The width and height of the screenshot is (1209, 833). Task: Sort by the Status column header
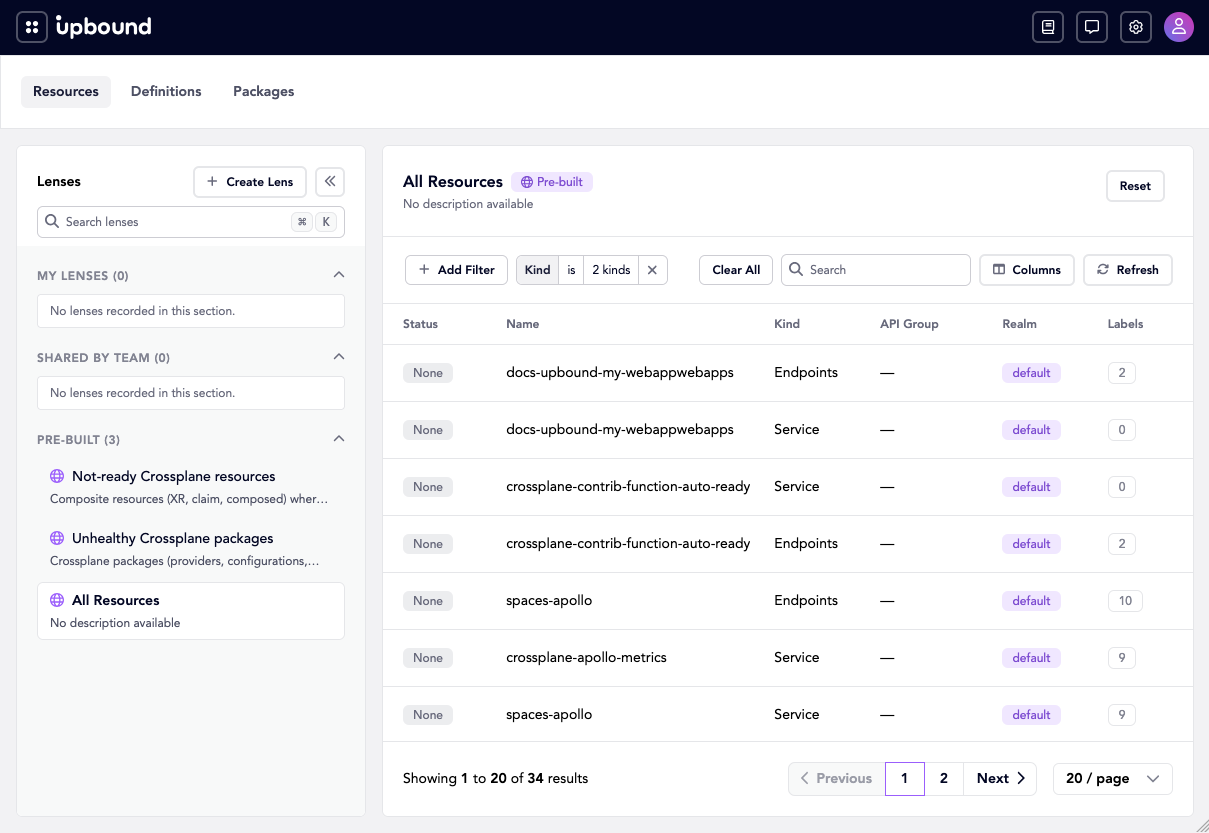click(420, 324)
